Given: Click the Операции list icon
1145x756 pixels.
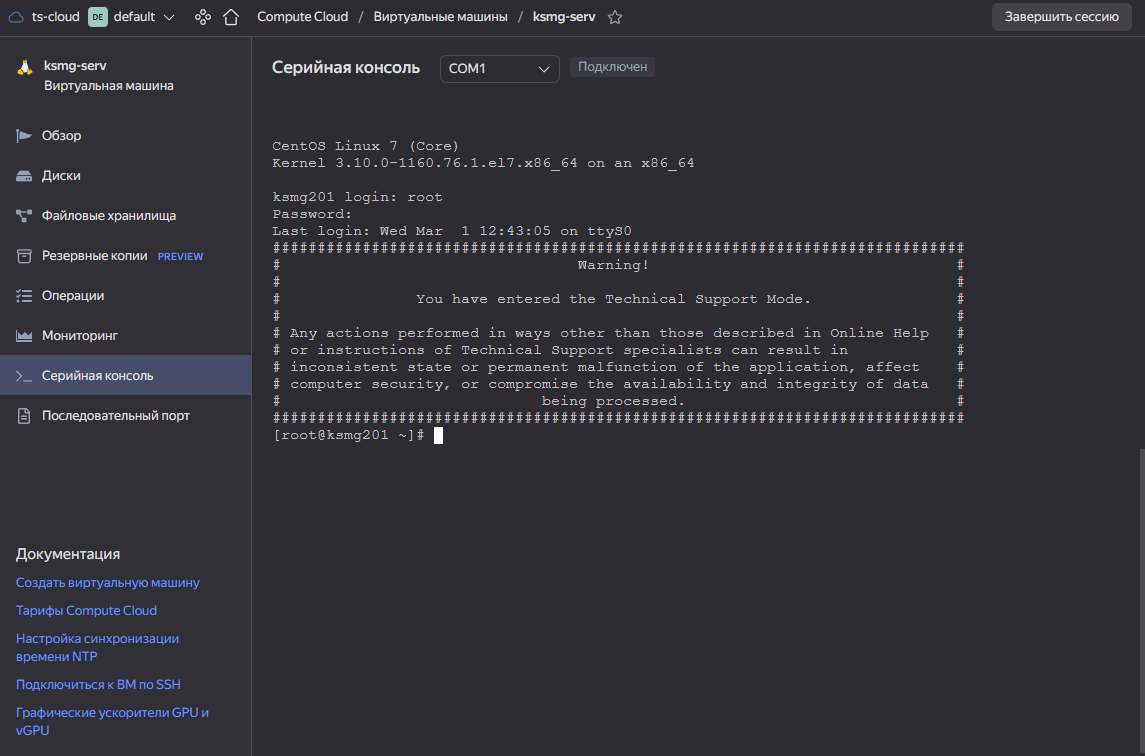Looking at the screenshot, I should click(24, 295).
